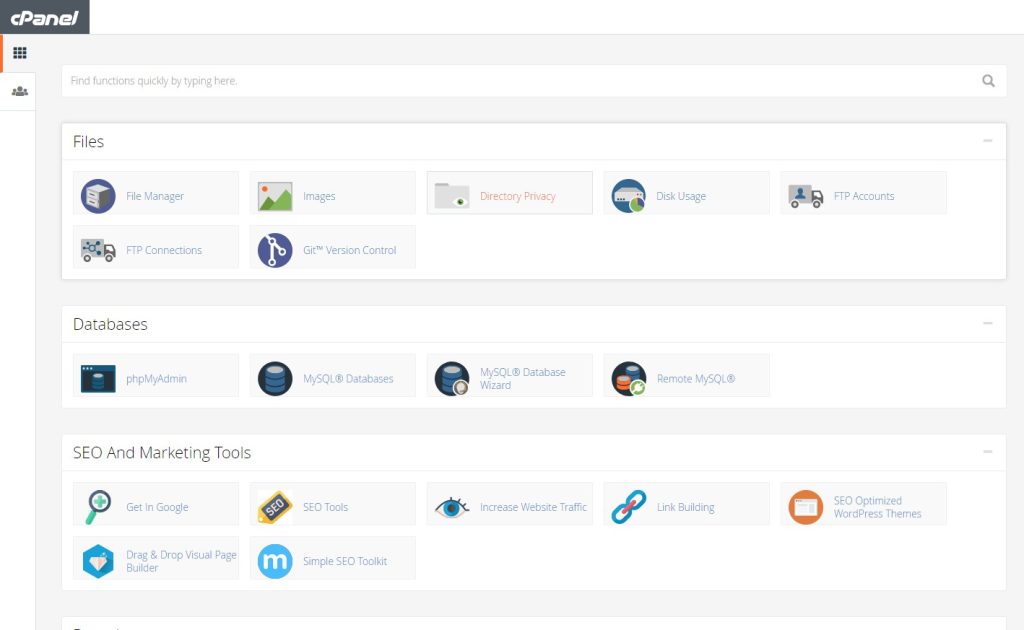
Task: Open the Increase Website Traffic link
Action: (534, 507)
